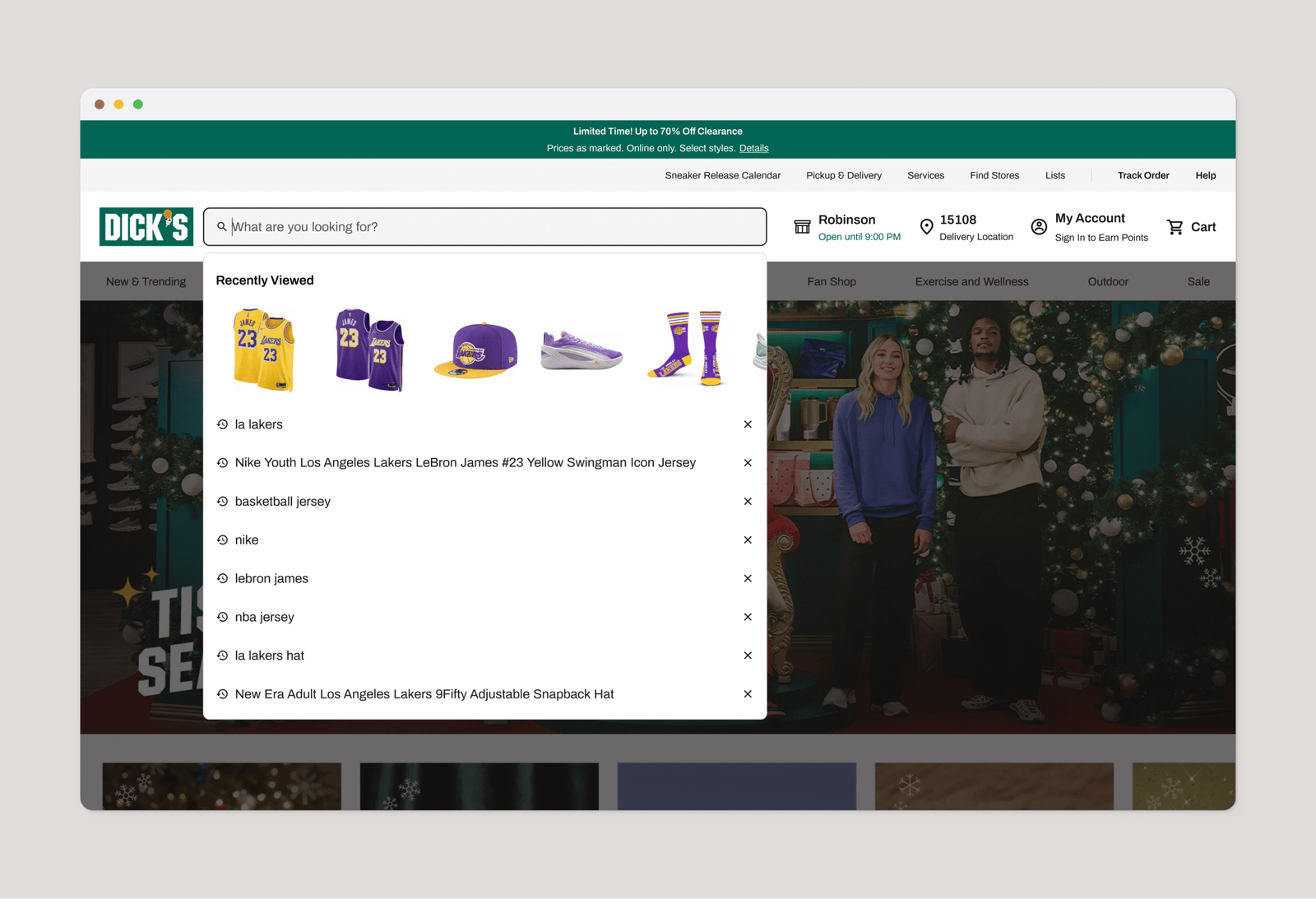Viewport: 1316px width, 899px height.
Task: Click the delivery location pin icon
Action: [926, 227]
